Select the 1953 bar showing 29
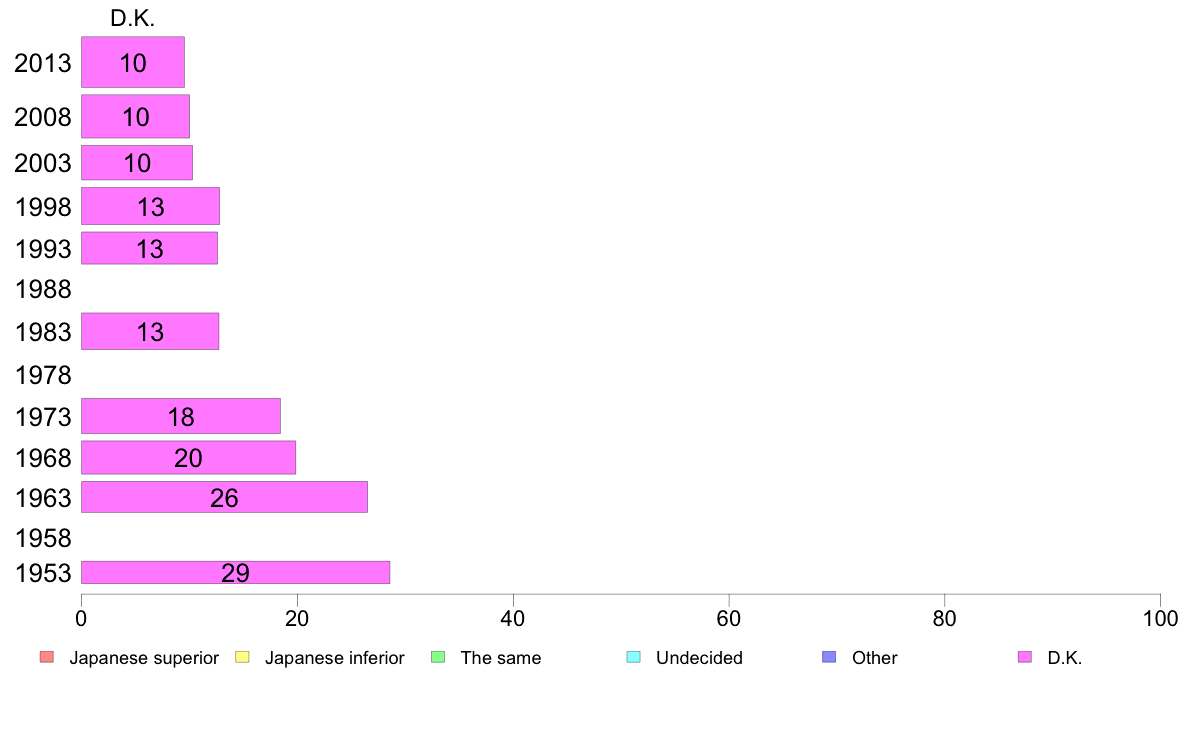This screenshot has height=736, width=1188. point(236,573)
